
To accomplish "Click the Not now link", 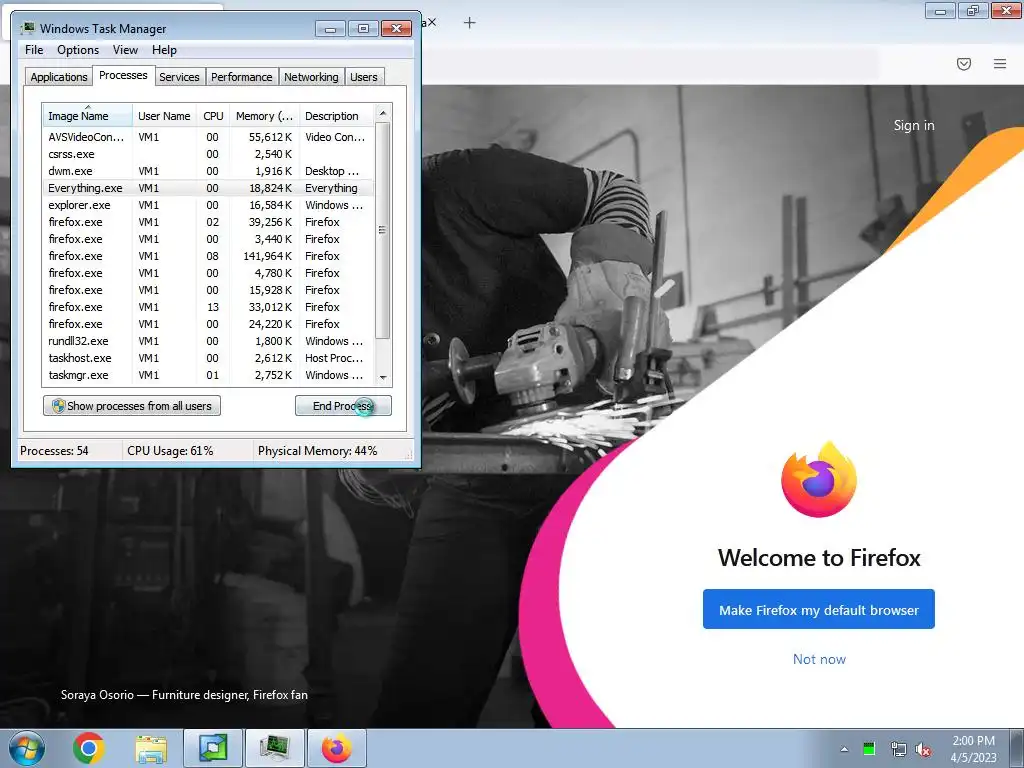I will coord(819,659).
